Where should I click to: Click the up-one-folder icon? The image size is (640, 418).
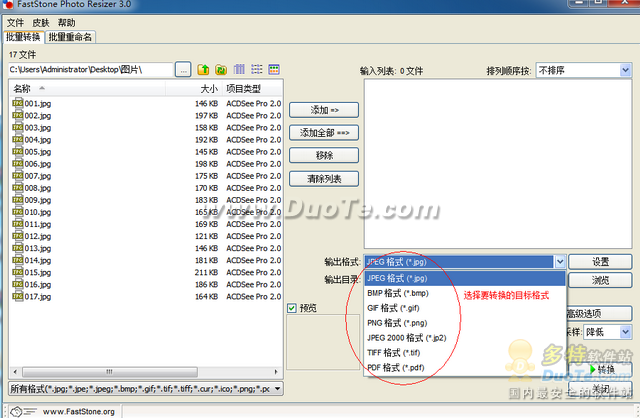click(203, 69)
